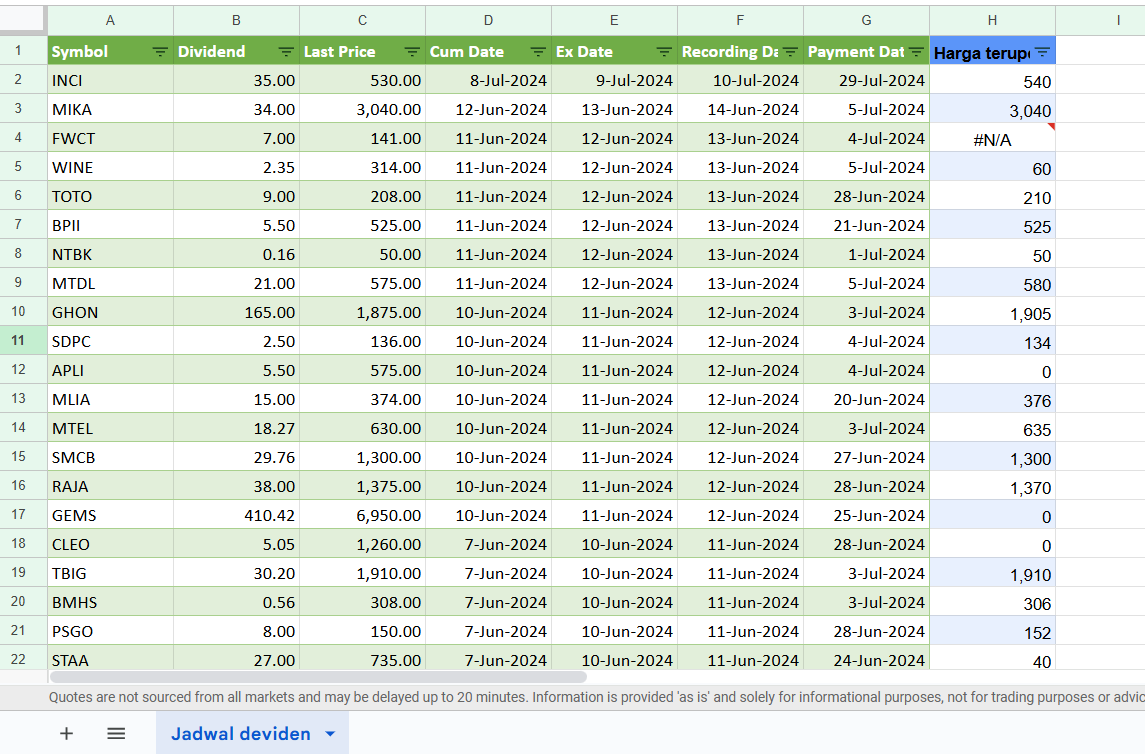Screen dimensions: 1145x754
Task: Select the TBIG symbol cell
Action: coord(110,573)
